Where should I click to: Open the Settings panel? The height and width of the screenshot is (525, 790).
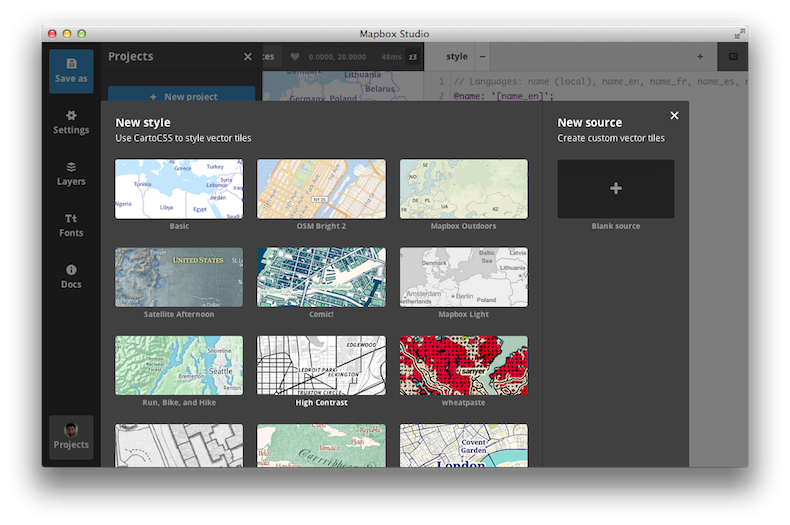71,122
